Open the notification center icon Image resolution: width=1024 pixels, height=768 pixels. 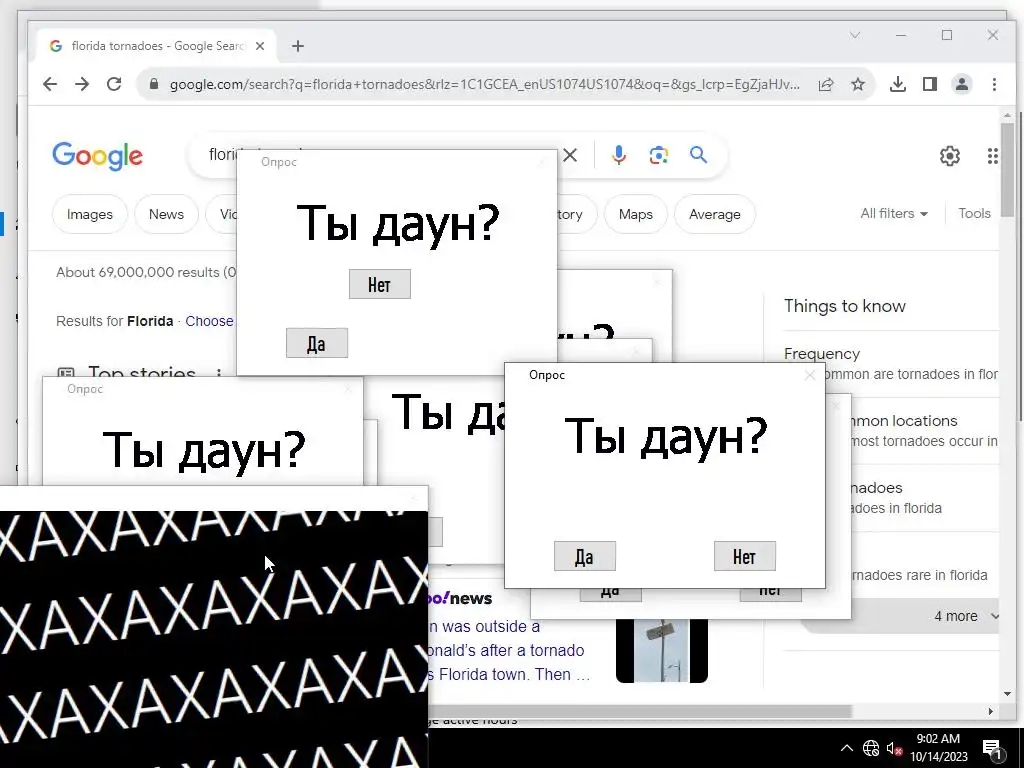[992, 749]
